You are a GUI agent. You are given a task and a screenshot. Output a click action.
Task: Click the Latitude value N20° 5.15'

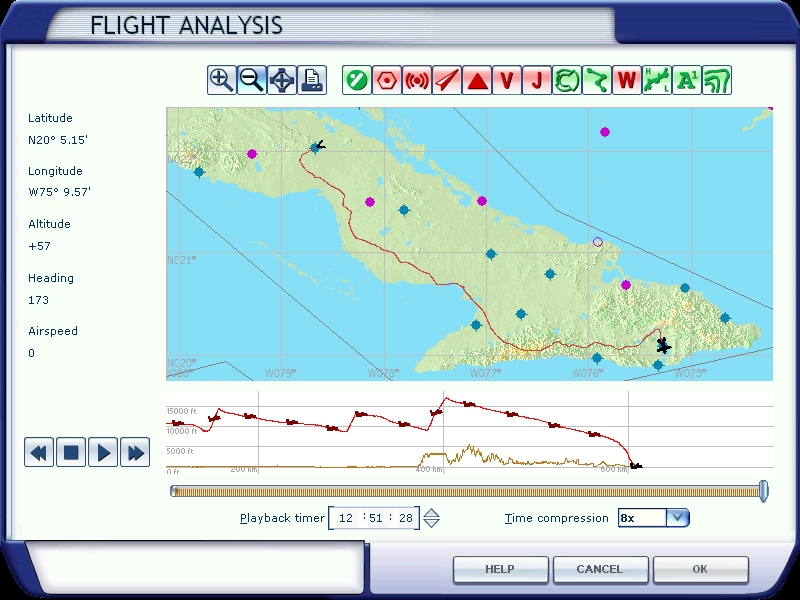pos(58,140)
